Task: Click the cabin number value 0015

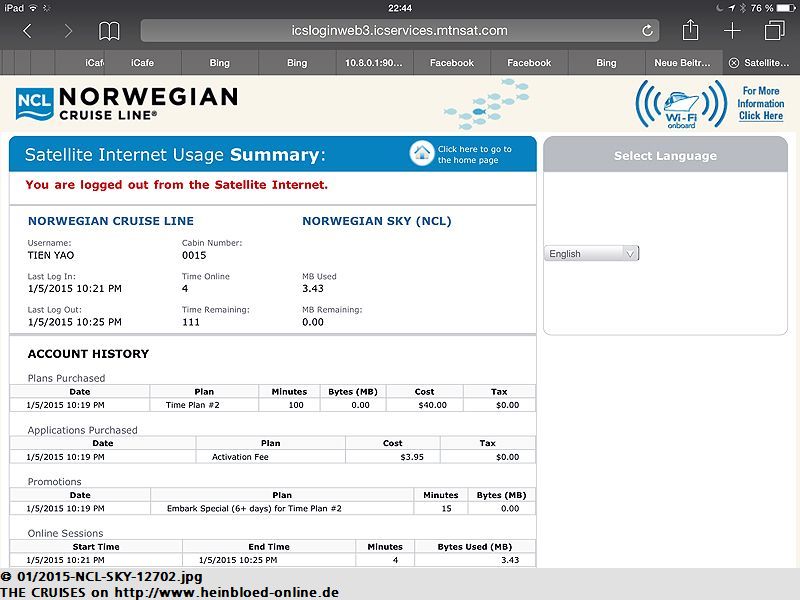Action: tap(194, 255)
